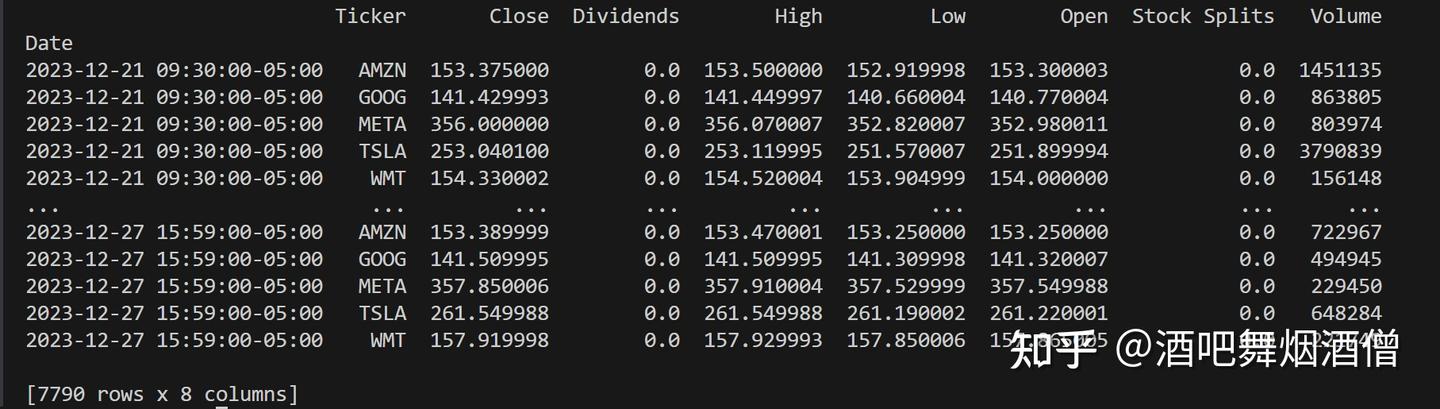The image size is (1440, 409).
Task: Select the Dividends column header
Action: 625,16
